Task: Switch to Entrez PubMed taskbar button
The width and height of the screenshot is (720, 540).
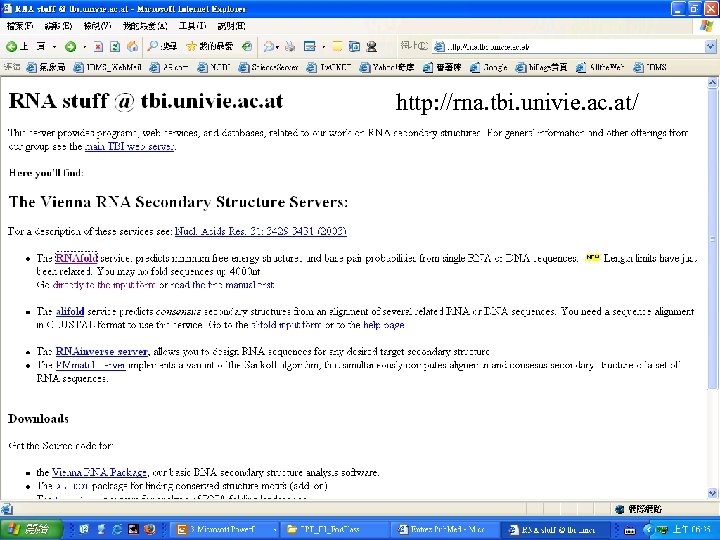Action: coord(444,529)
